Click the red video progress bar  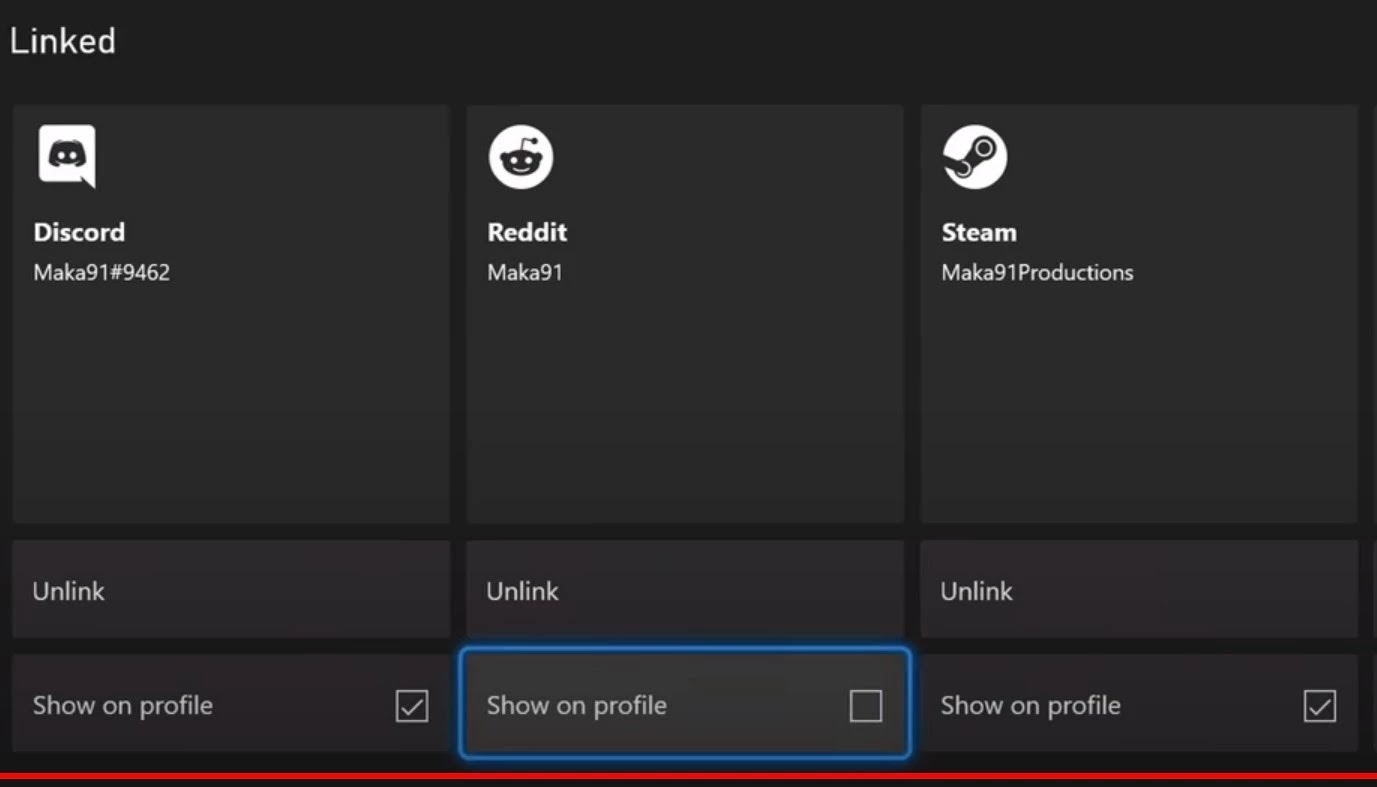[x=688, y=776]
